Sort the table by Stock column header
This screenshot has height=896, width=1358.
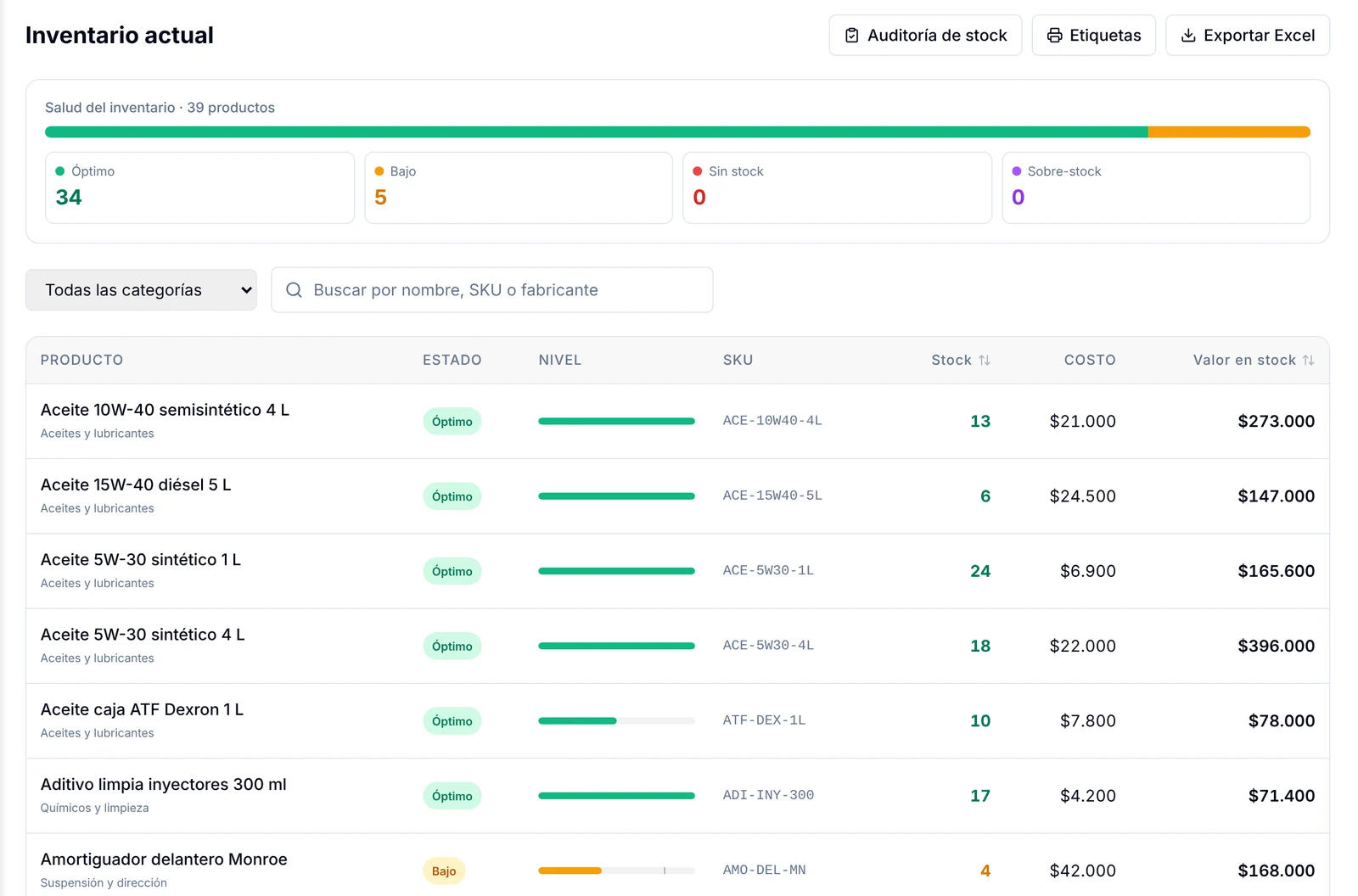tap(961, 360)
